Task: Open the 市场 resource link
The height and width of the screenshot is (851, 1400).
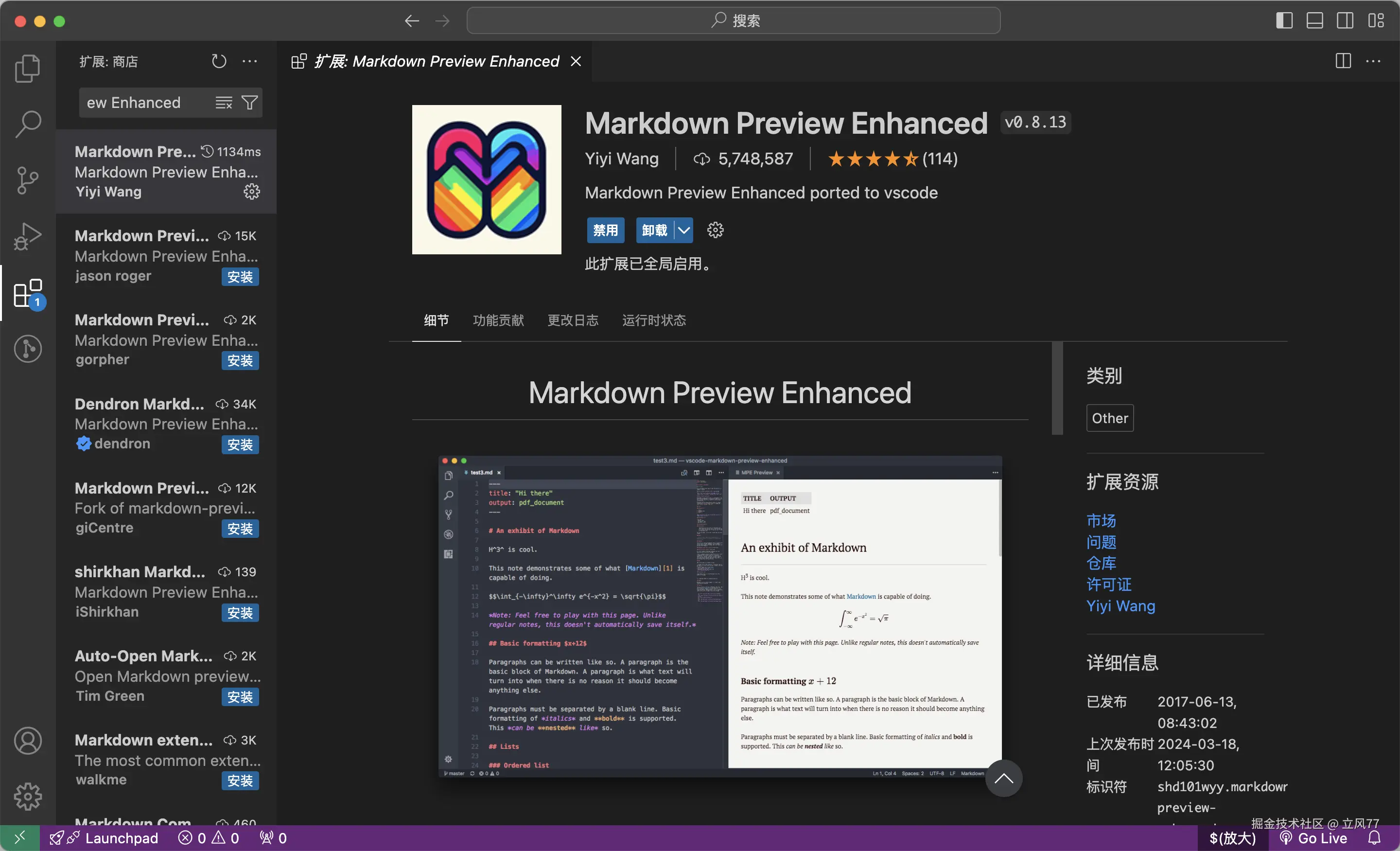Action: (1101, 521)
